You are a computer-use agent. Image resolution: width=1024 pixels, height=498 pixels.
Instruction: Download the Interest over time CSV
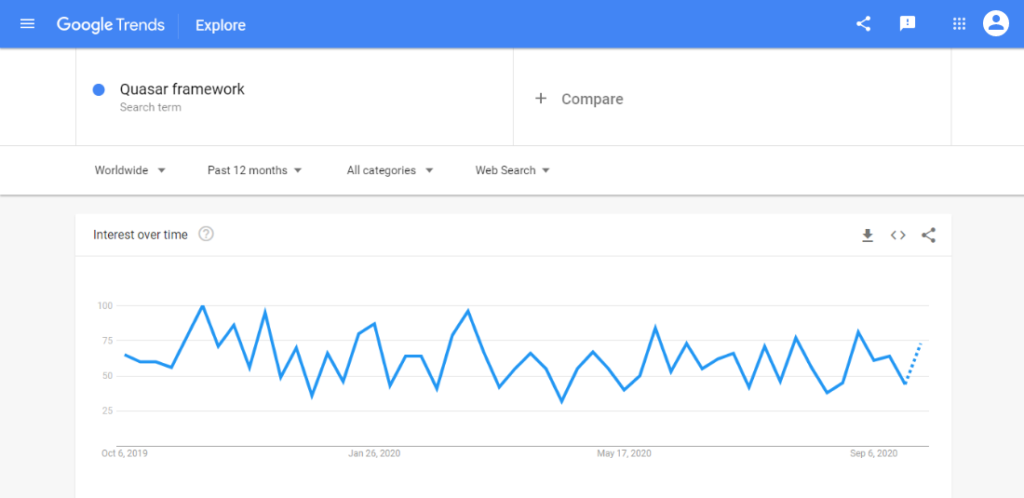[868, 235]
